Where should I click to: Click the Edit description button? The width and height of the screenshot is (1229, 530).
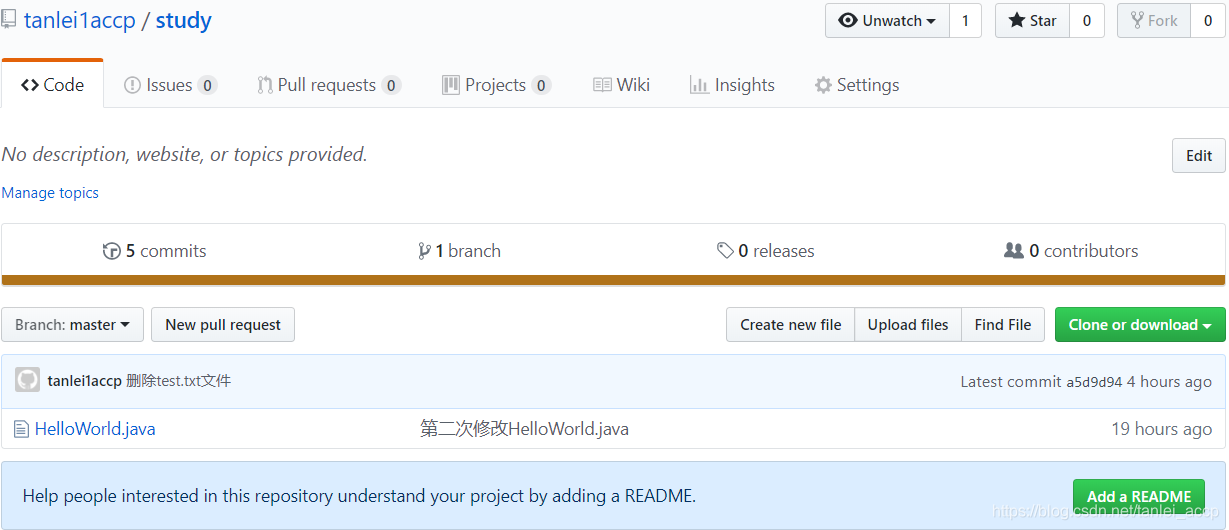pos(1199,156)
